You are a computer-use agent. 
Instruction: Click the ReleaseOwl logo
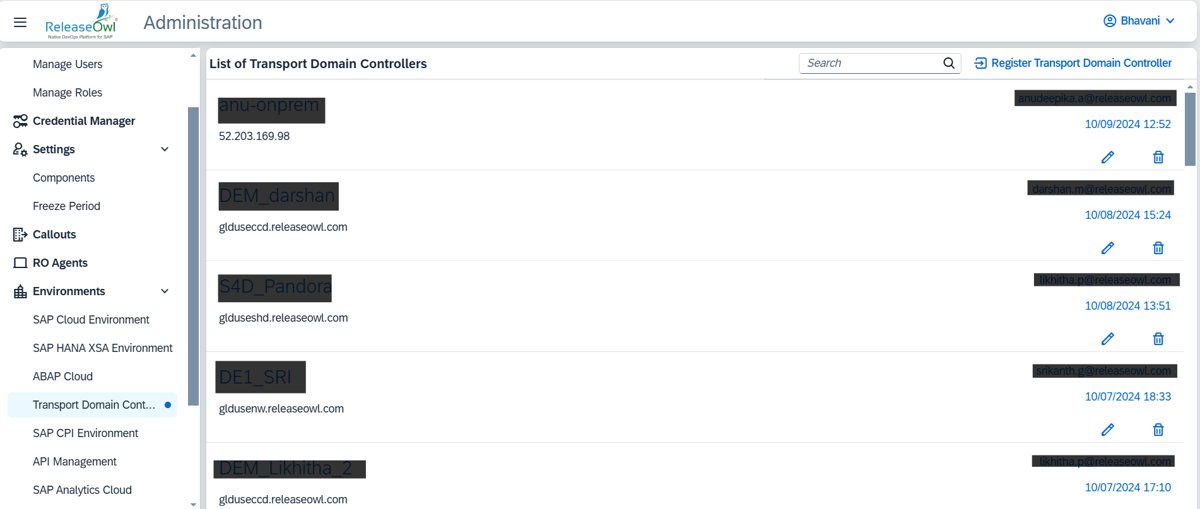[x=81, y=23]
